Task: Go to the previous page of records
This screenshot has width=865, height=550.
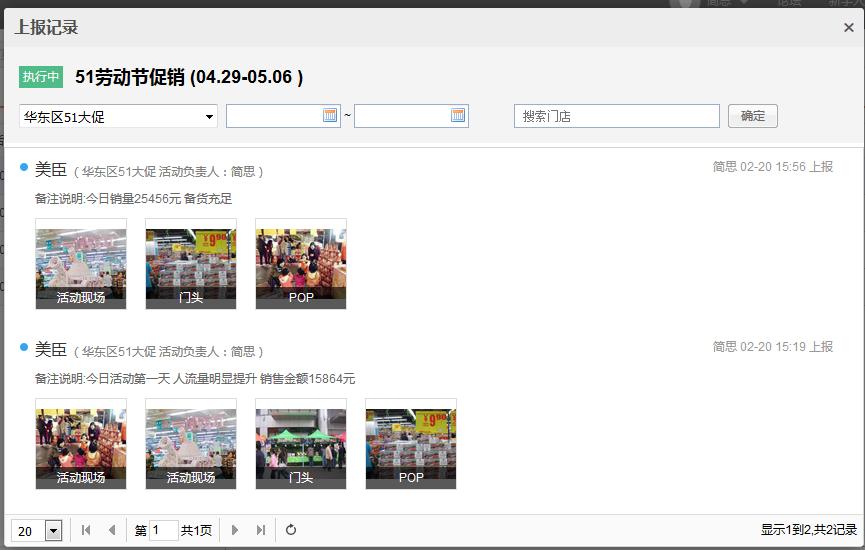Action: click(111, 530)
